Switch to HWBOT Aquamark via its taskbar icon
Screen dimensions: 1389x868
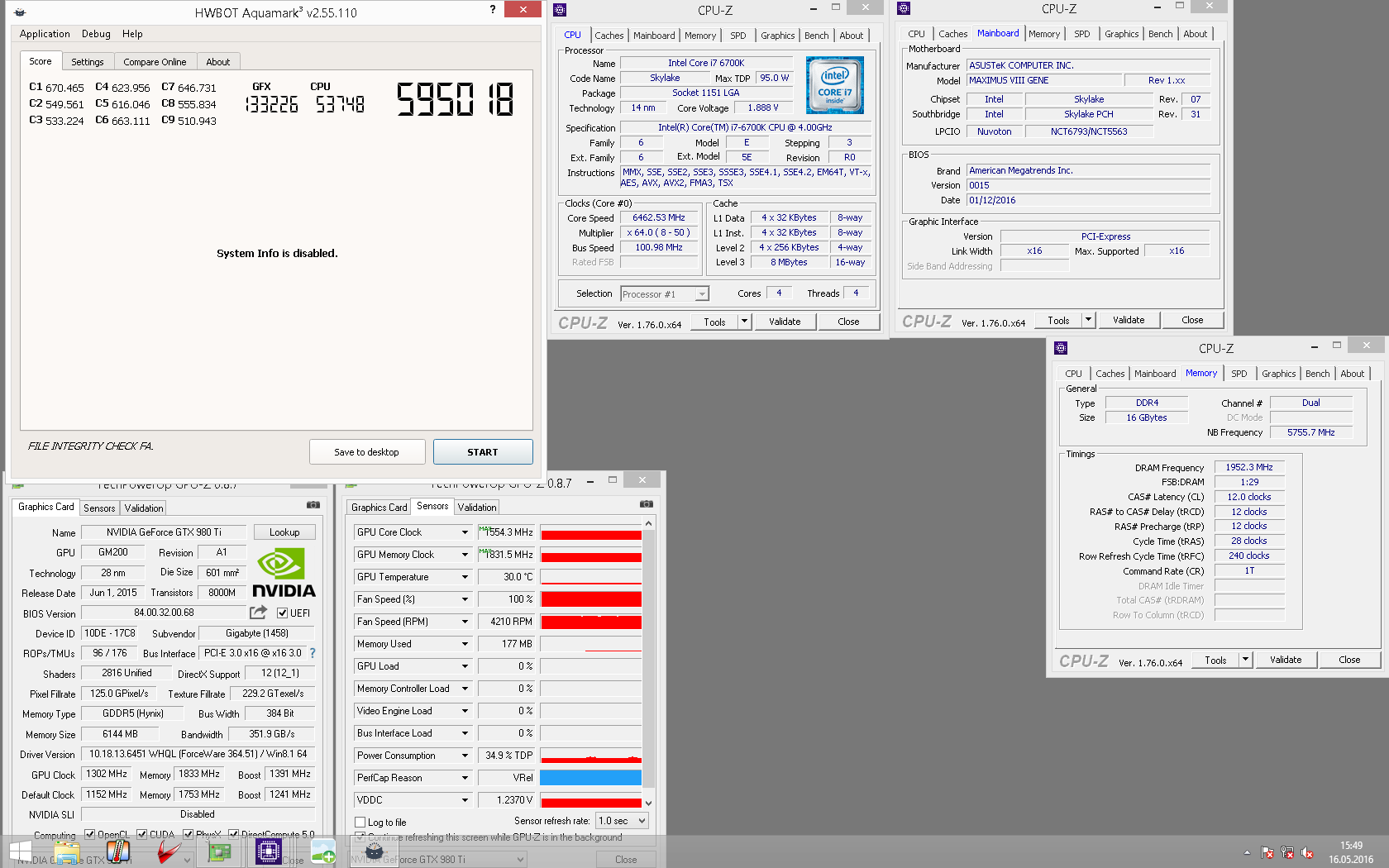point(374,852)
